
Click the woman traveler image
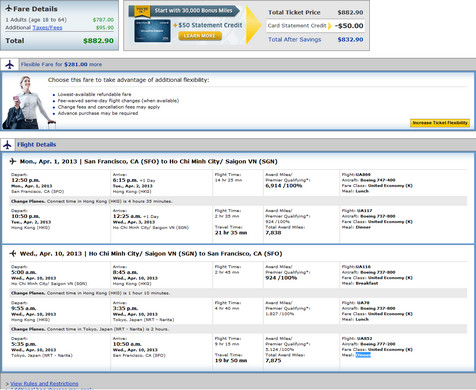[x=29, y=103]
